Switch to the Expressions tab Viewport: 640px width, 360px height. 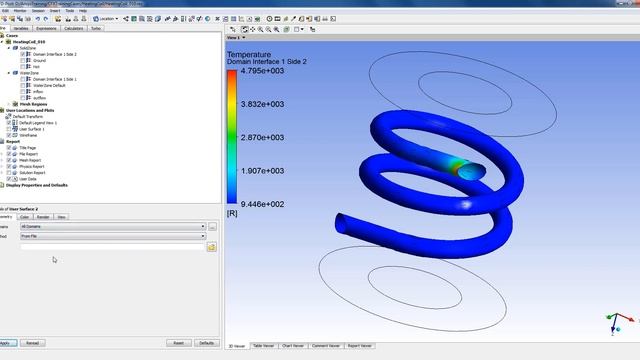[47, 28]
